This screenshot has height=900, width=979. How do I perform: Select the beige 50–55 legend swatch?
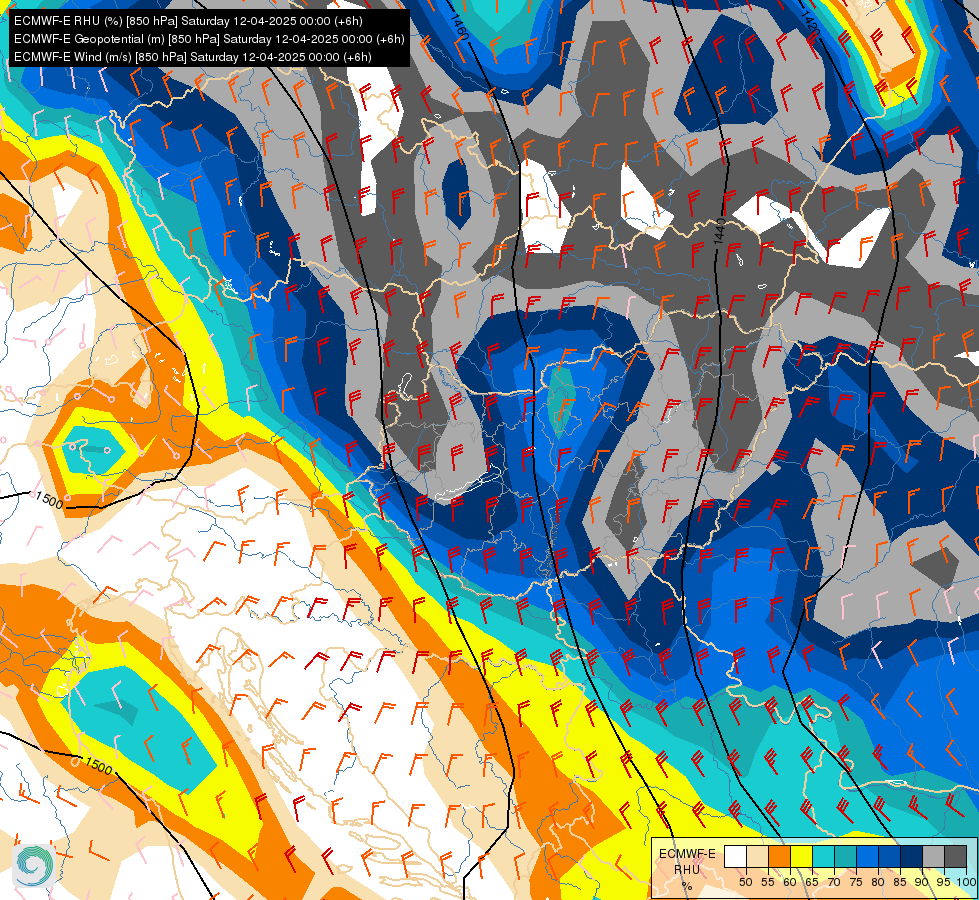point(757,856)
